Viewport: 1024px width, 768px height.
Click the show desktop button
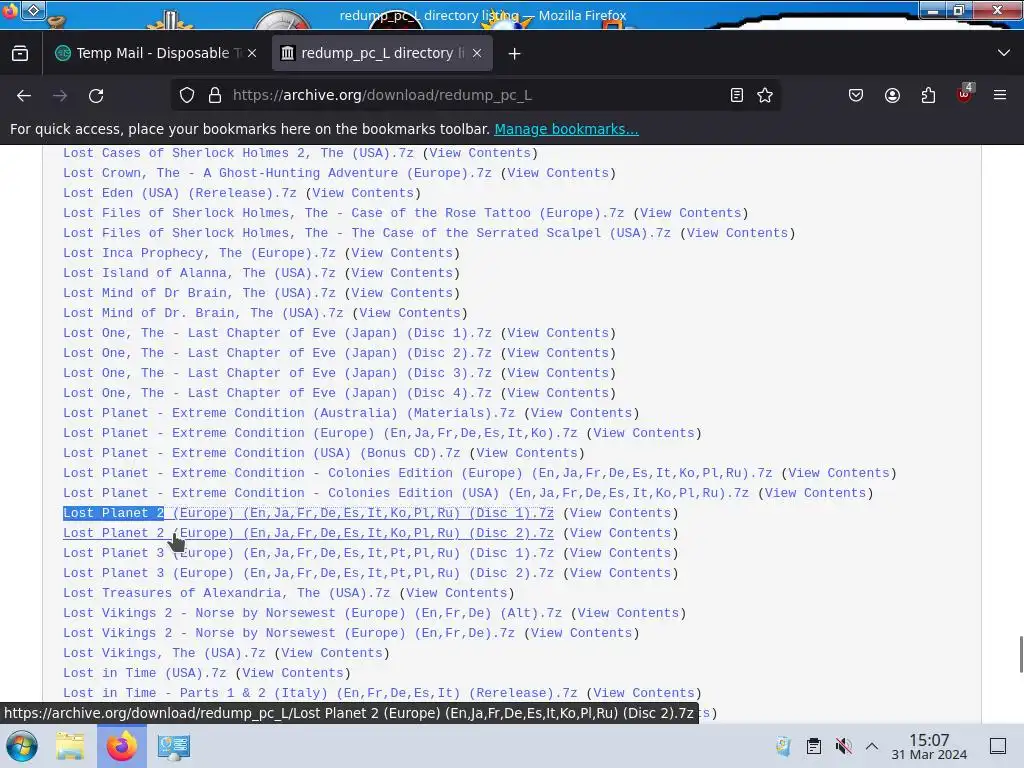(998, 746)
